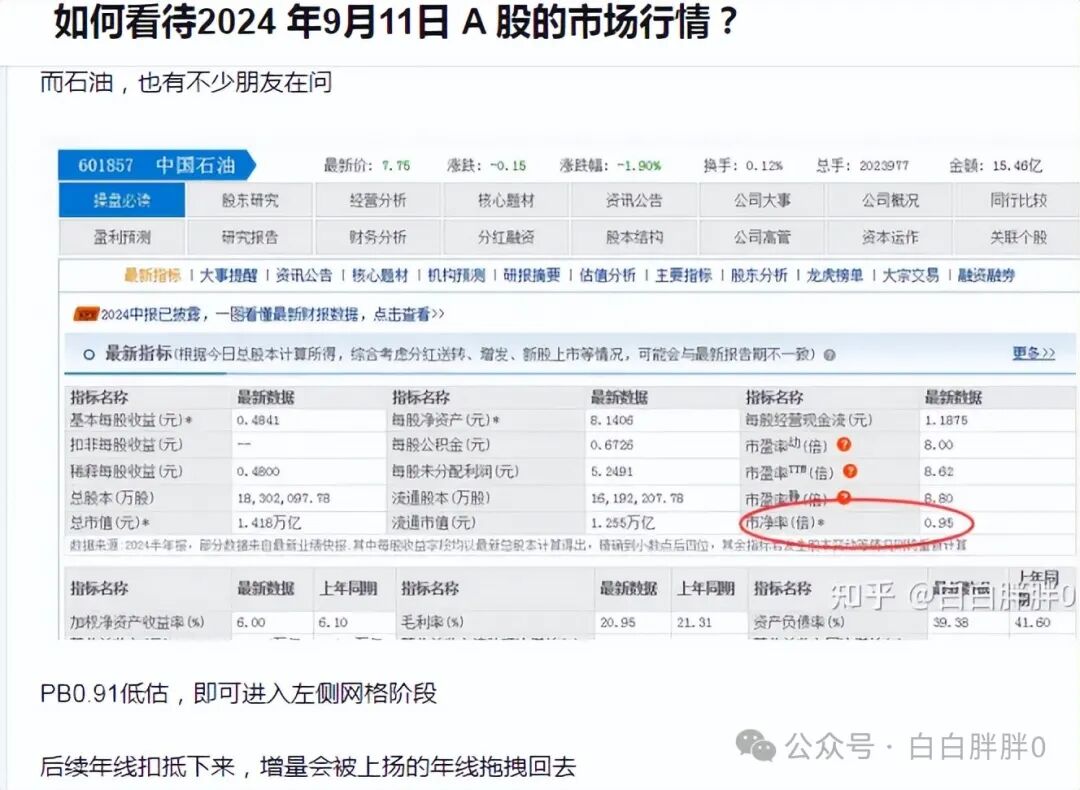Click the 601857 中国石油 stock title

click(x=156, y=165)
